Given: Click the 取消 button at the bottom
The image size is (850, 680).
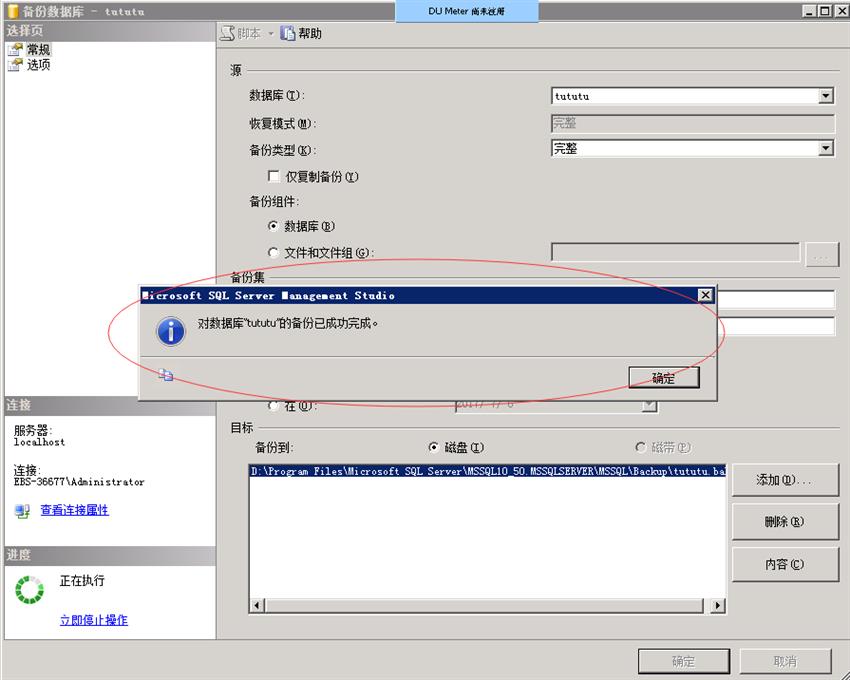Looking at the screenshot, I should 785,662.
